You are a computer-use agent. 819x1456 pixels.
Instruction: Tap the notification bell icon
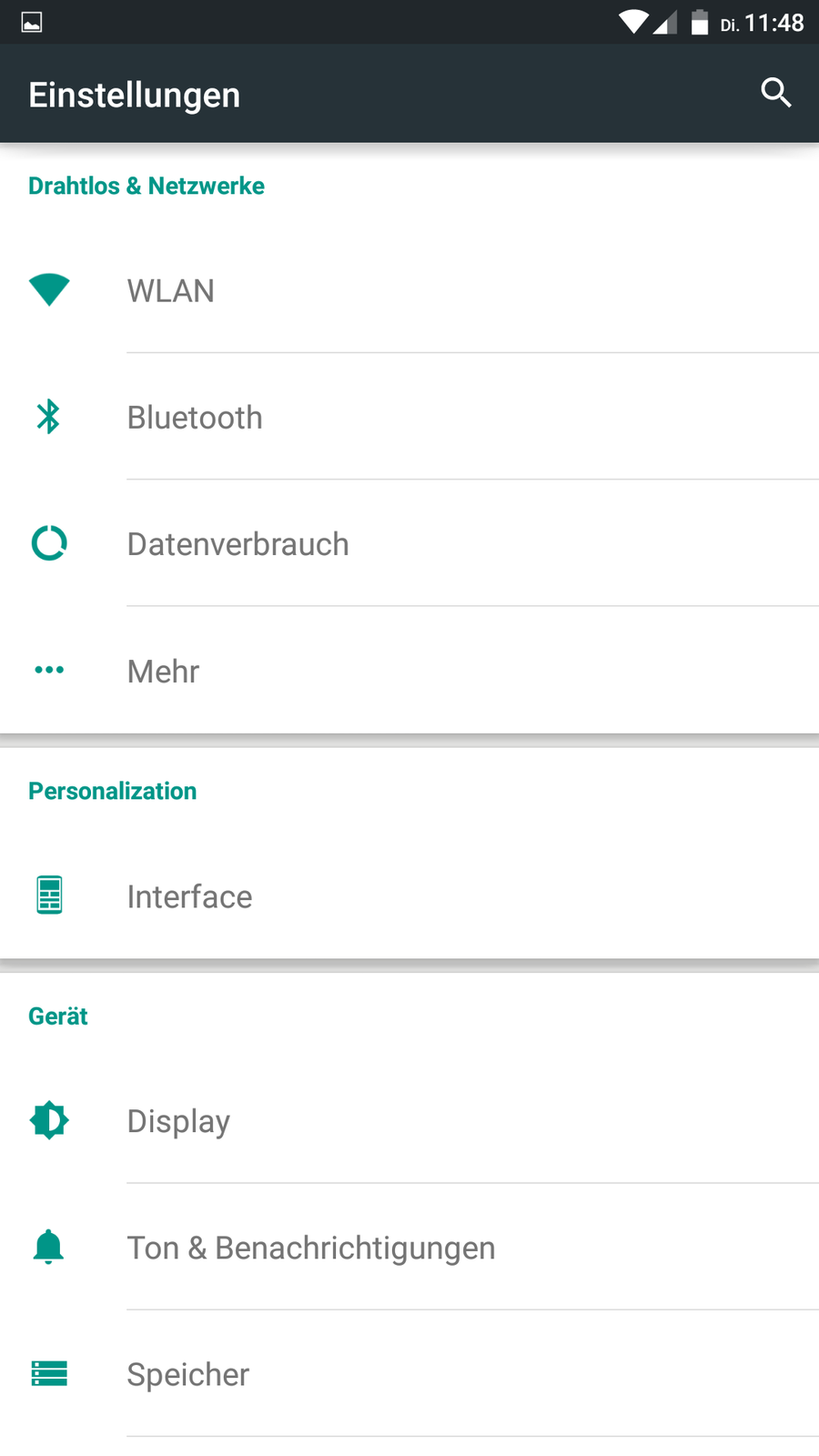49,1247
